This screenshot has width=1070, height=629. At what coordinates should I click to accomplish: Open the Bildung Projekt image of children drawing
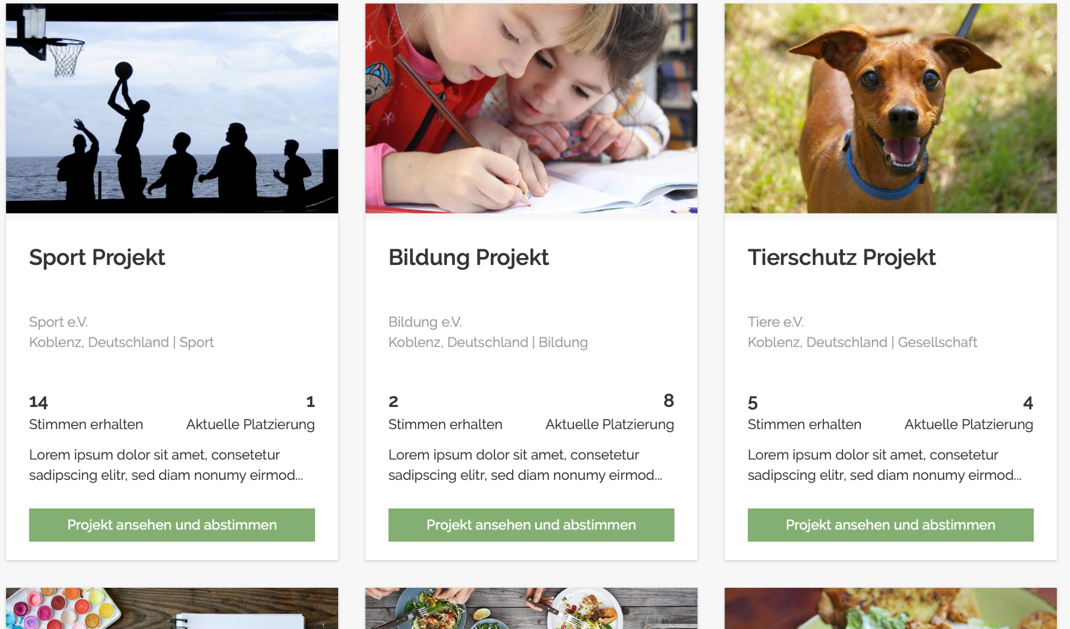pyautogui.click(x=531, y=108)
